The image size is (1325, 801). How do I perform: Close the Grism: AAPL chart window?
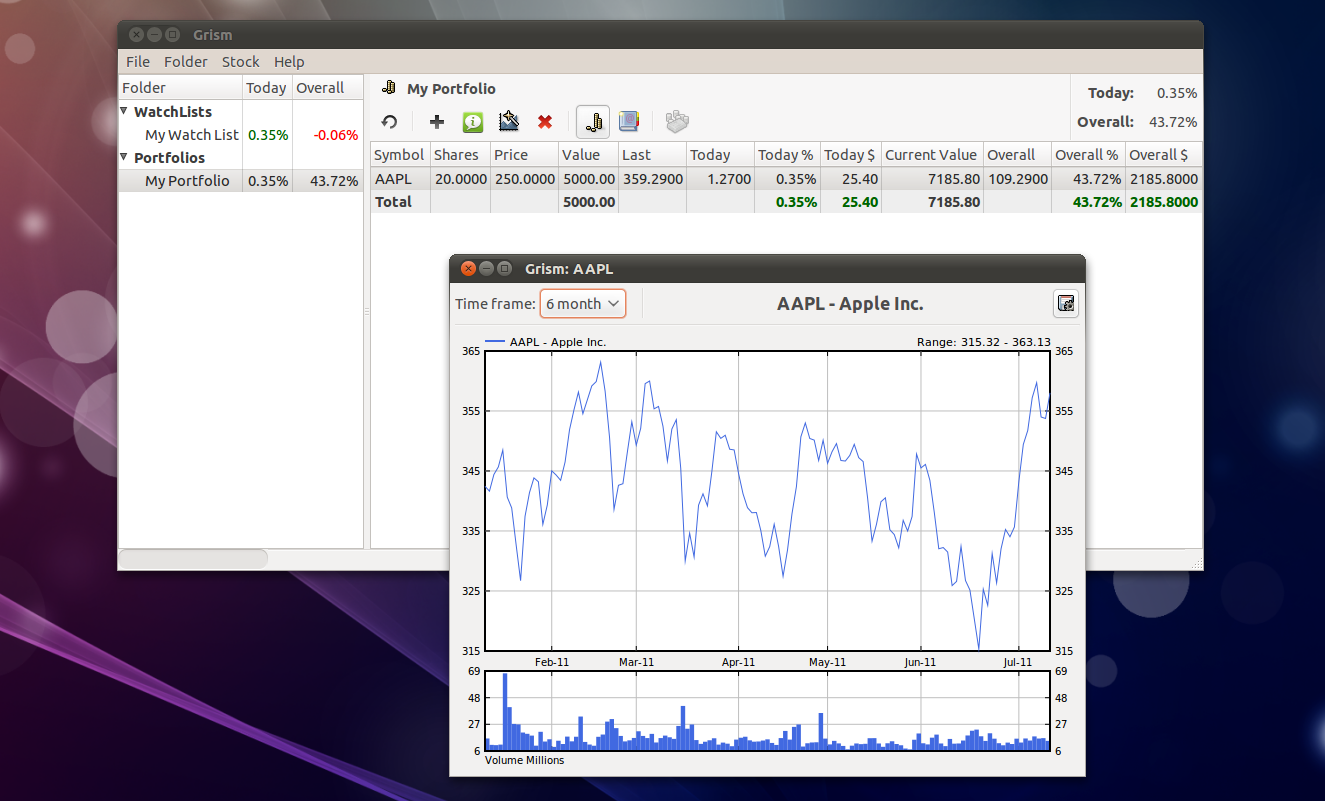click(468, 268)
